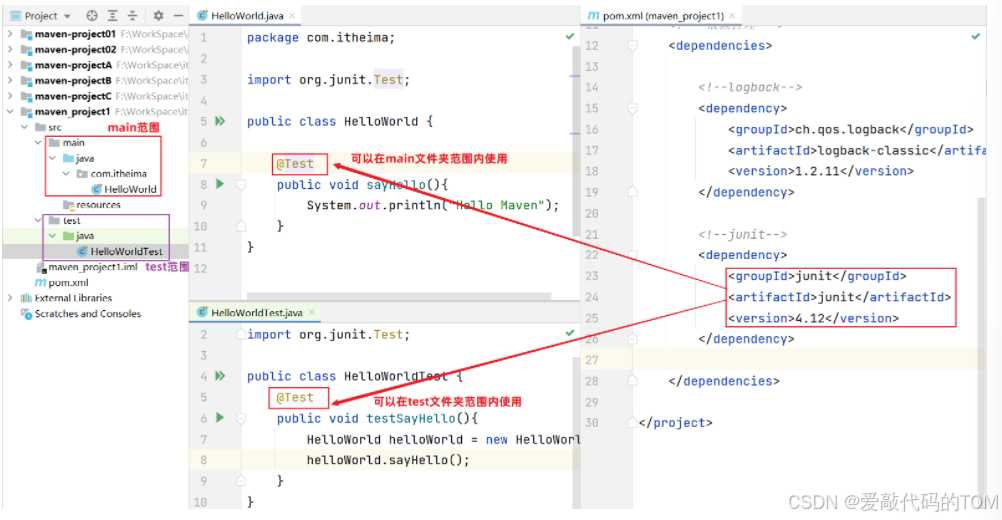
Task: Collapse the maven_project1 module
Action: coord(10,111)
